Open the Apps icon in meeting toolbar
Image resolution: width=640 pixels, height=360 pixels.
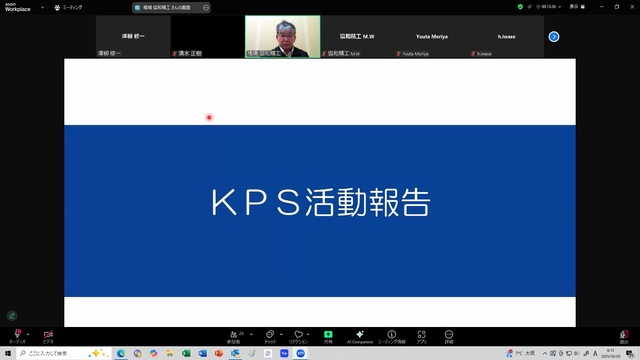pos(422,336)
